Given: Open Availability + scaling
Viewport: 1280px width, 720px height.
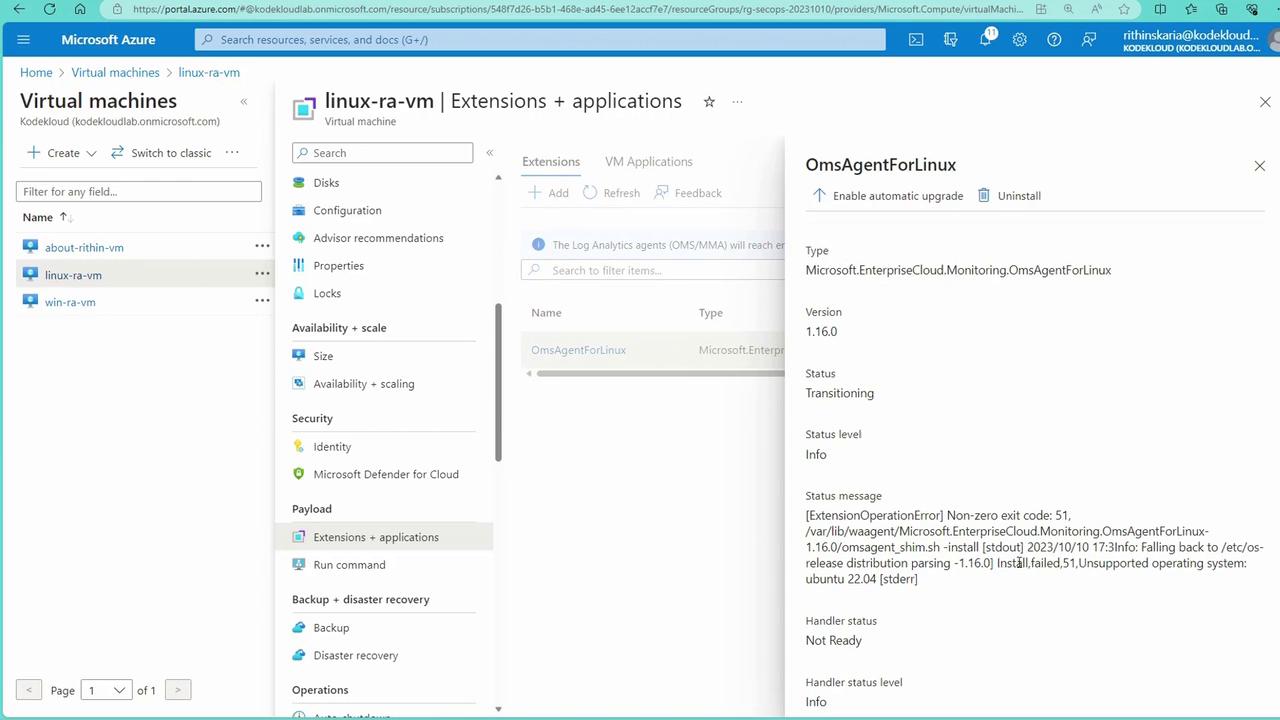Looking at the screenshot, I should [x=363, y=384].
